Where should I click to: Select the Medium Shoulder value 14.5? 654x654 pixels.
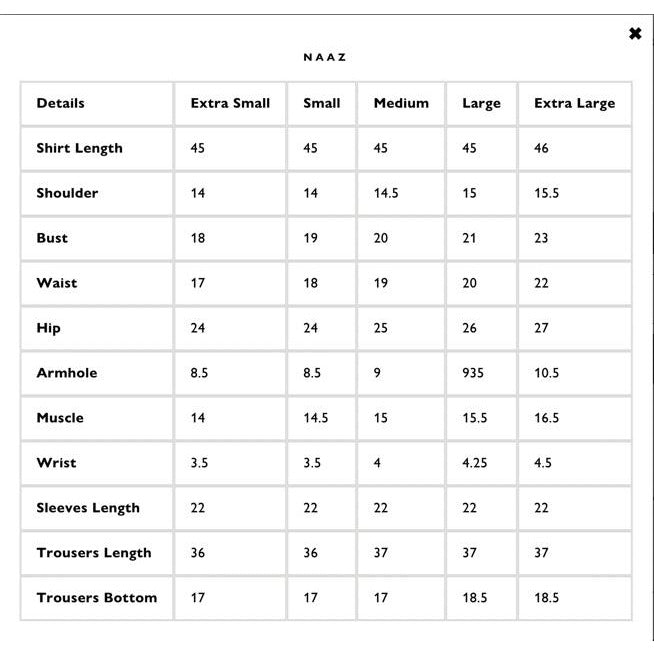[386, 193]
